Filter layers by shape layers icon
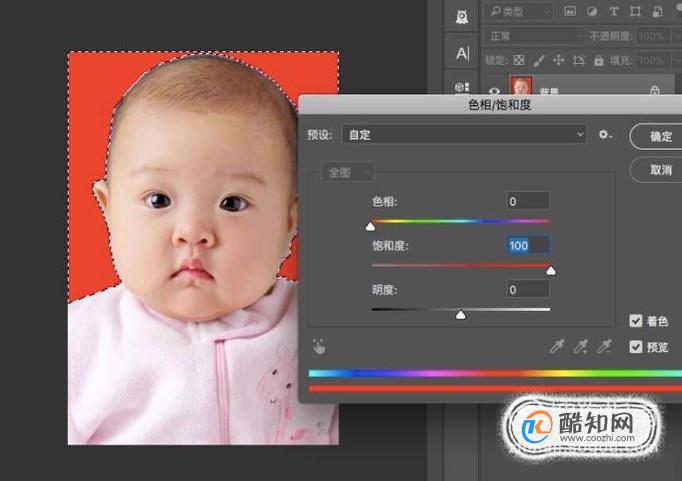Image resolution: width=682 pixels, height=481 pixels. [635, 12]
